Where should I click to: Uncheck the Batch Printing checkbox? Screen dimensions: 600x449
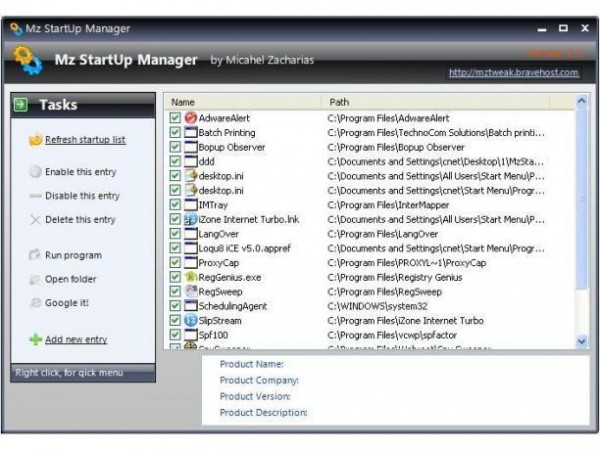pos(175,133)
